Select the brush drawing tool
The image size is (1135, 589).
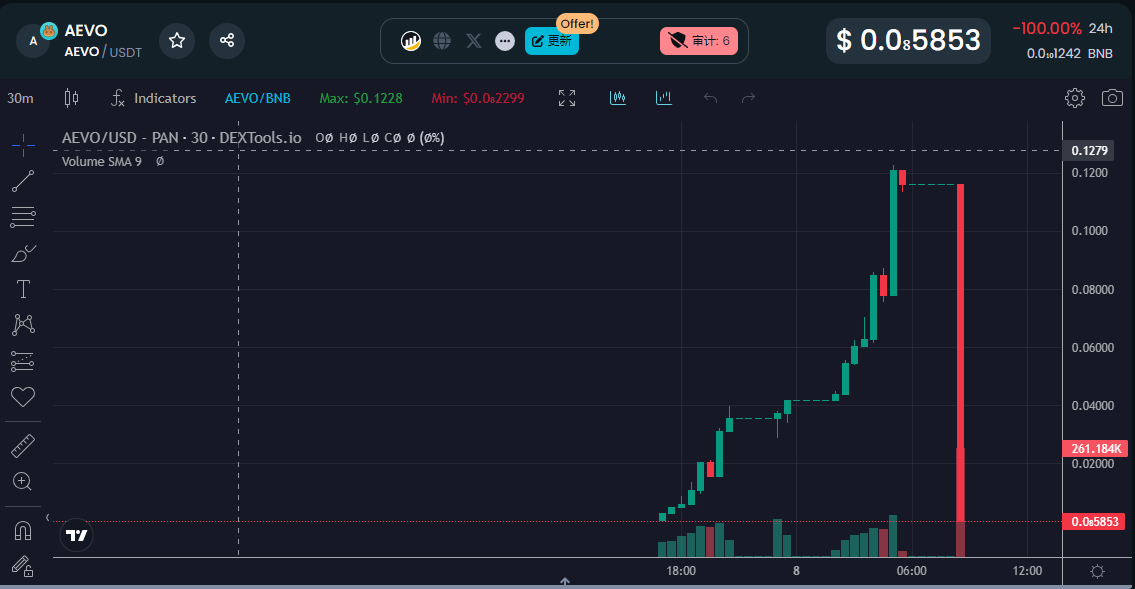[23, 253]
